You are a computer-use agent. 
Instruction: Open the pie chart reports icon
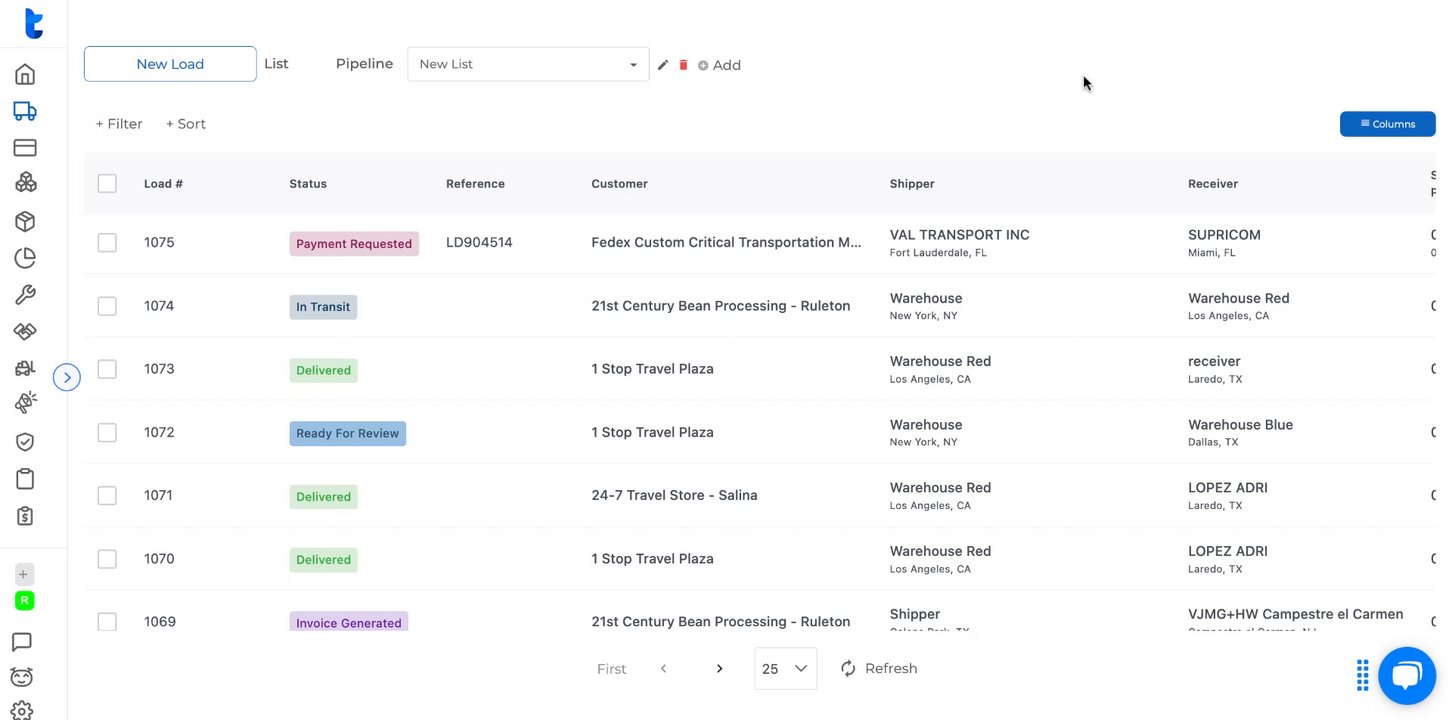pos(25,258)
